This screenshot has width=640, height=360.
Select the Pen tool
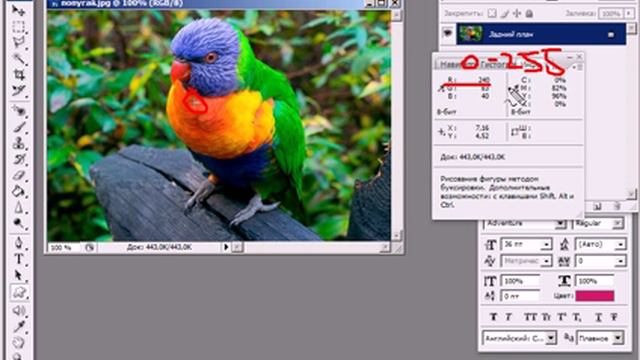[18, 243]
